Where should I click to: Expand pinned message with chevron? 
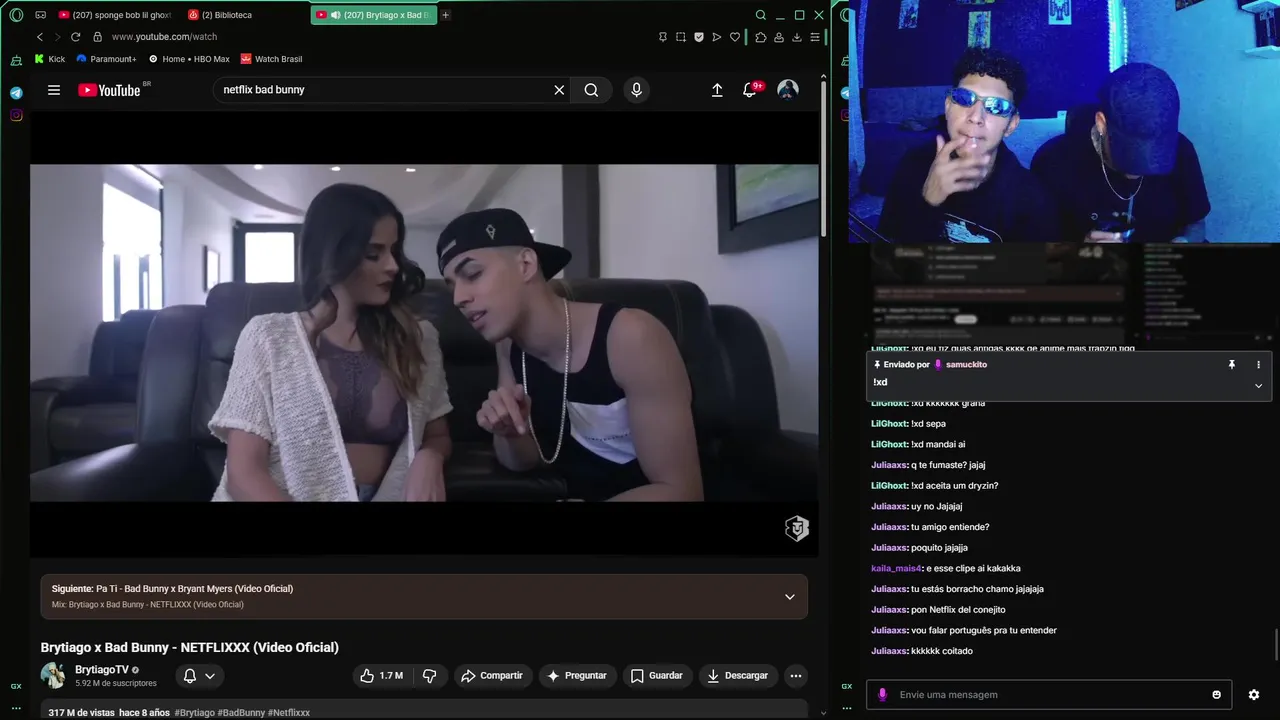[1258, 386]
